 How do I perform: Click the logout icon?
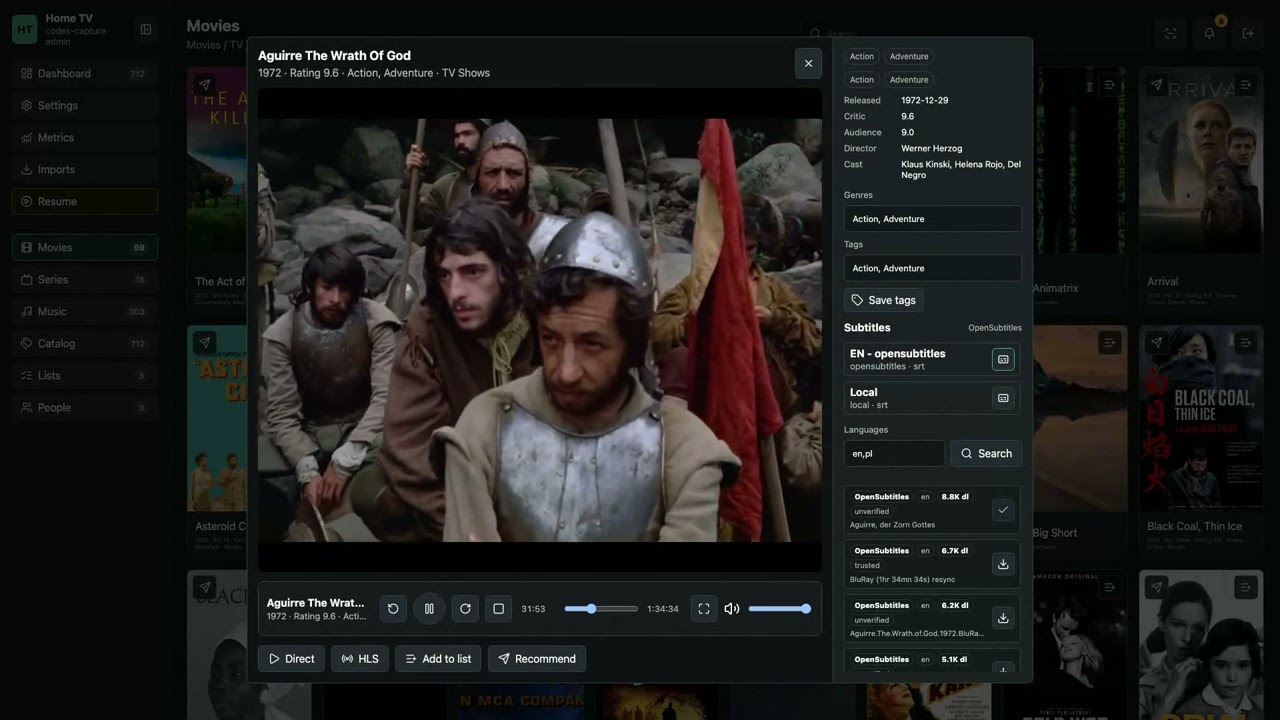coord(1248,33)
